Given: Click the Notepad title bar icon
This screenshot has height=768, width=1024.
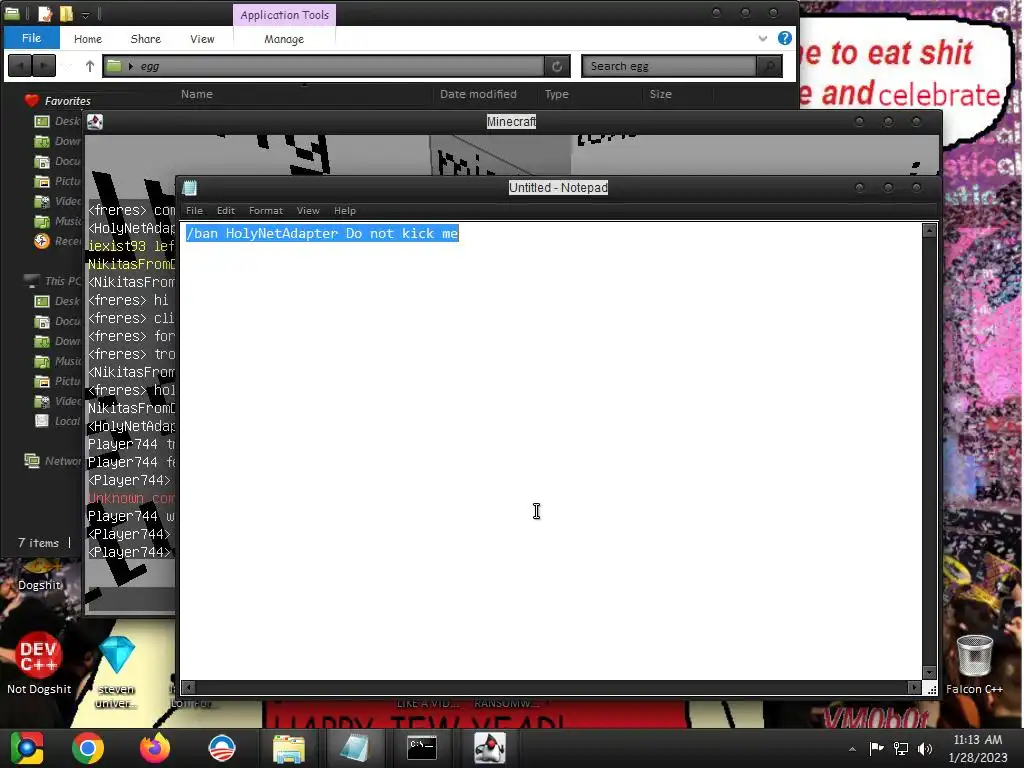Looking at the screenshot, I should coord(189,188).
